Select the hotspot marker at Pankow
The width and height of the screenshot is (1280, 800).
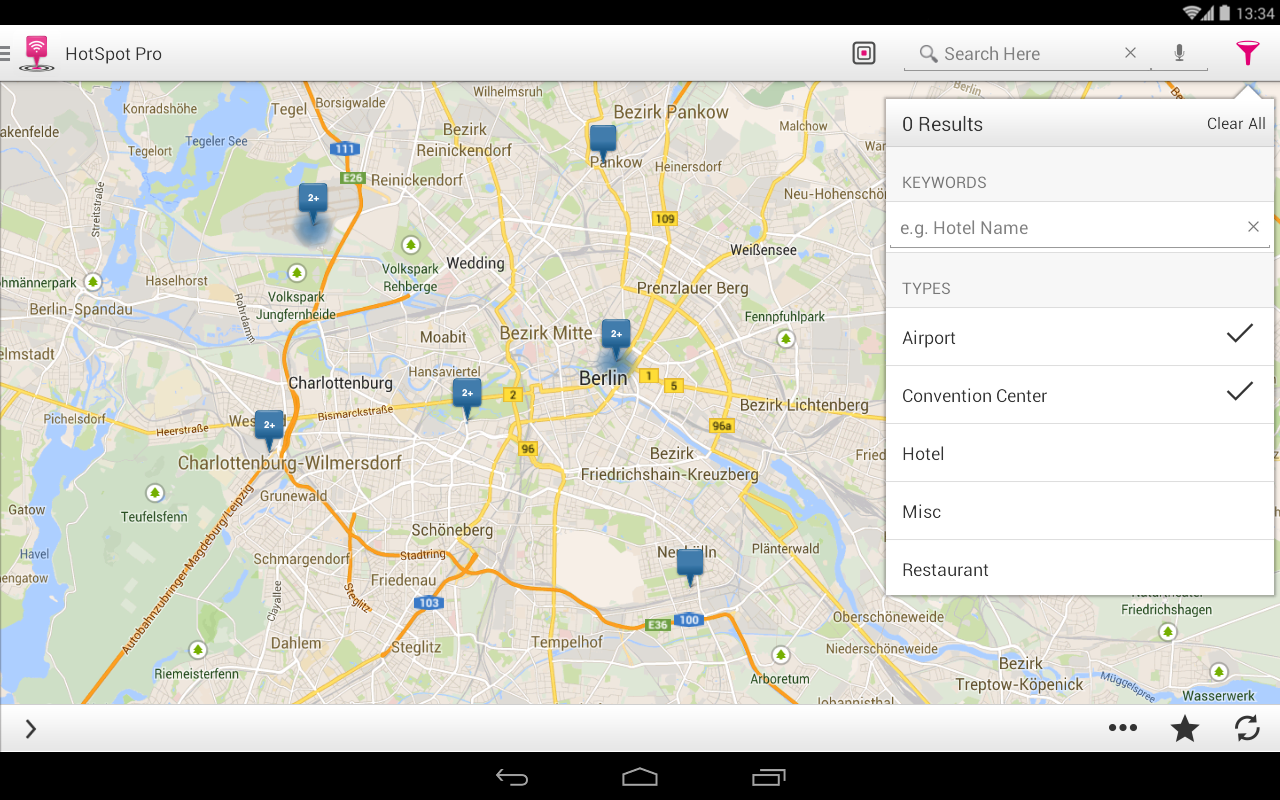point(603,144)
